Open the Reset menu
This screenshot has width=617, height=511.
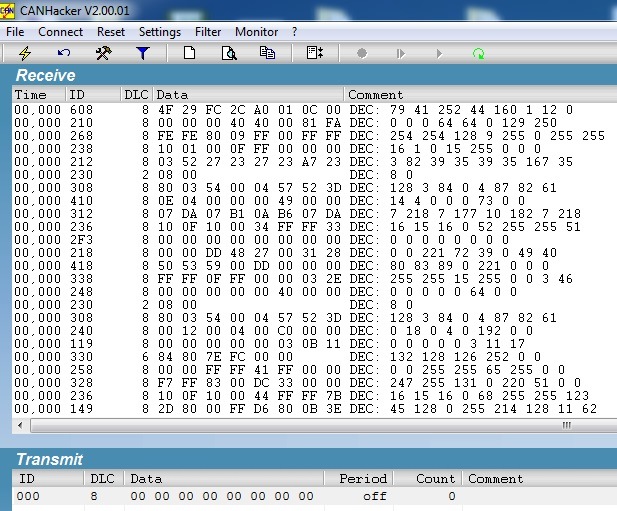click(x=111, y=32)
